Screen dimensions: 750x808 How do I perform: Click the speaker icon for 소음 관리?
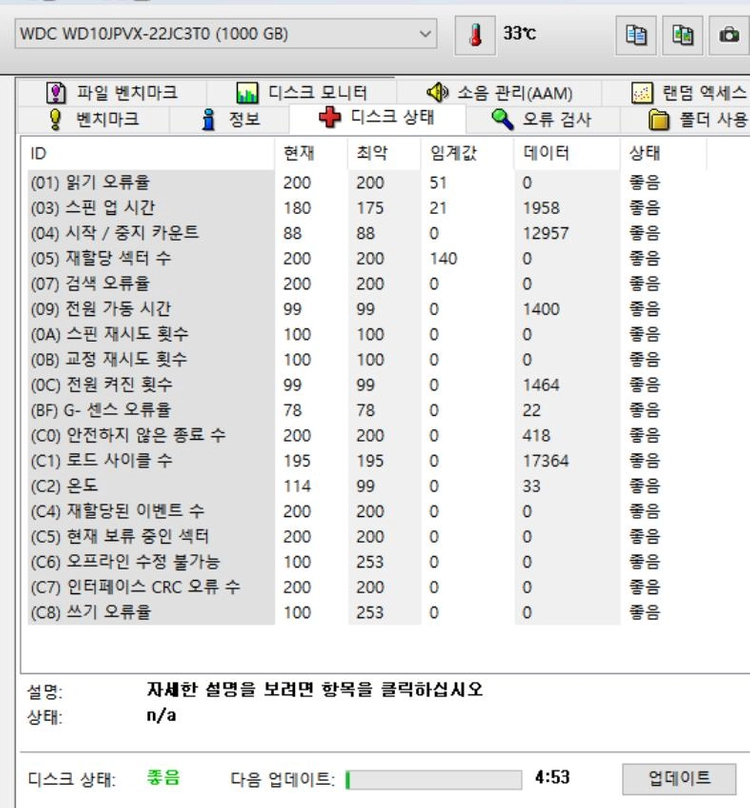[x=438, y=92]
